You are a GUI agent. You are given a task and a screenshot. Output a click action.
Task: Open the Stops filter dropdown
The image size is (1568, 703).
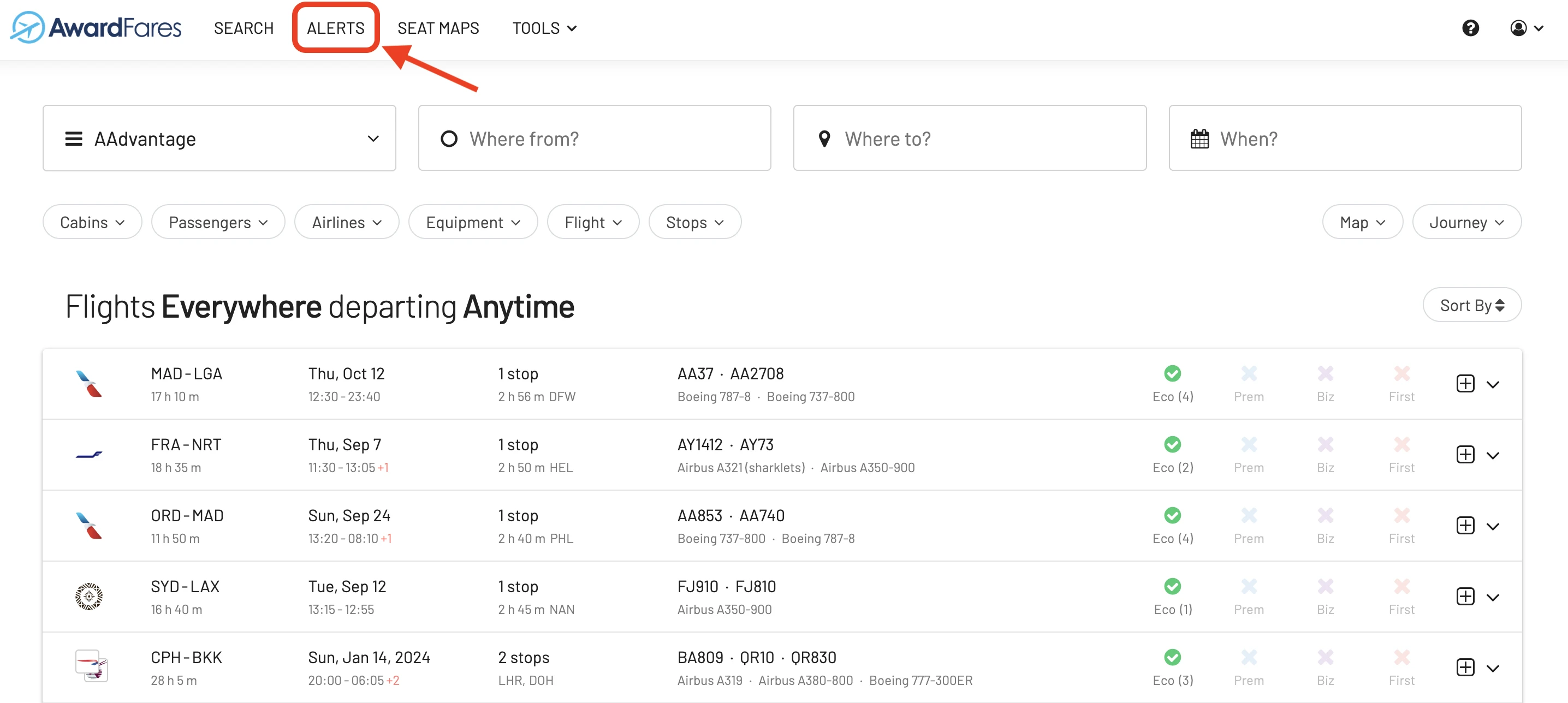(x=694, y=222)
